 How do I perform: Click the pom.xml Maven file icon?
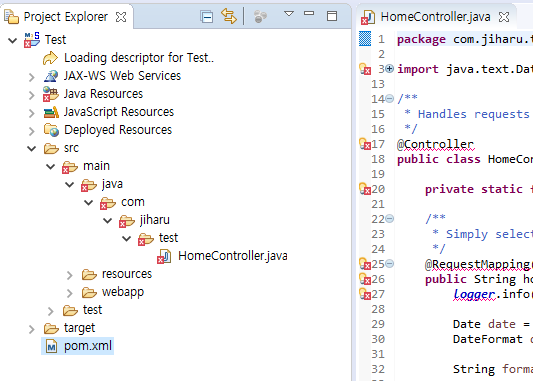[x=51, y=346]
